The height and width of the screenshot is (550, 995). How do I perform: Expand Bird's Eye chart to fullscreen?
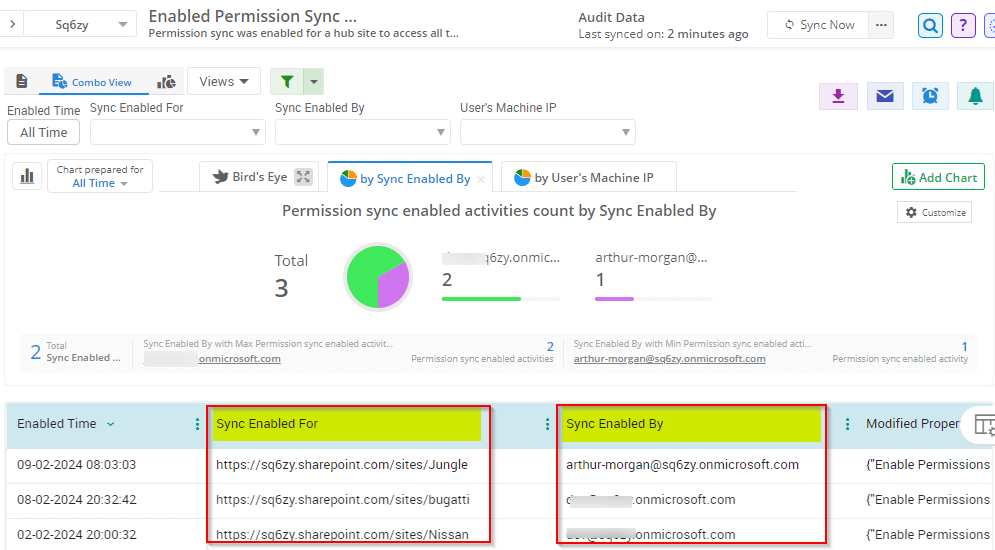[x=304, y=177]
